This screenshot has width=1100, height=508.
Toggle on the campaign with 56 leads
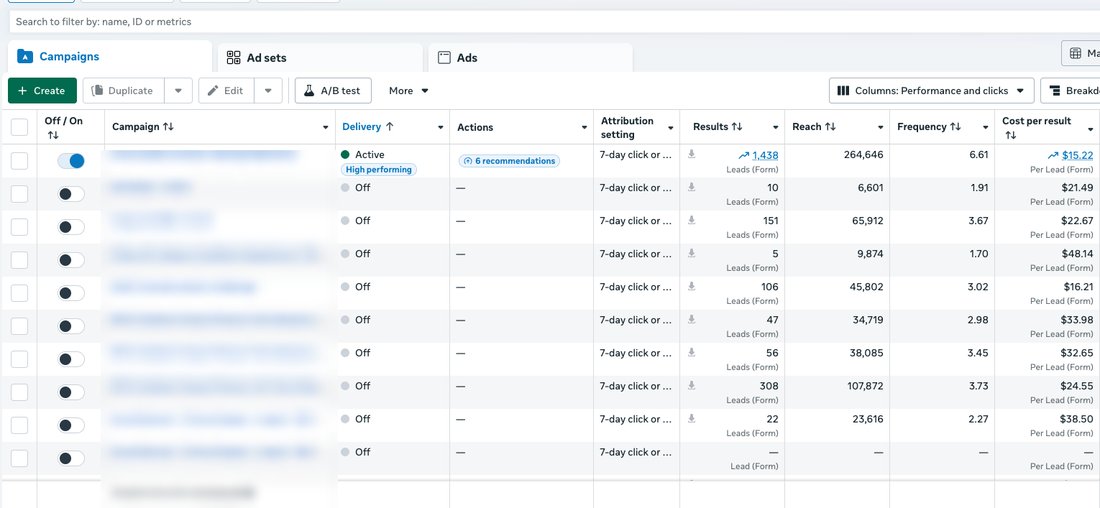(x=71, y=359)
